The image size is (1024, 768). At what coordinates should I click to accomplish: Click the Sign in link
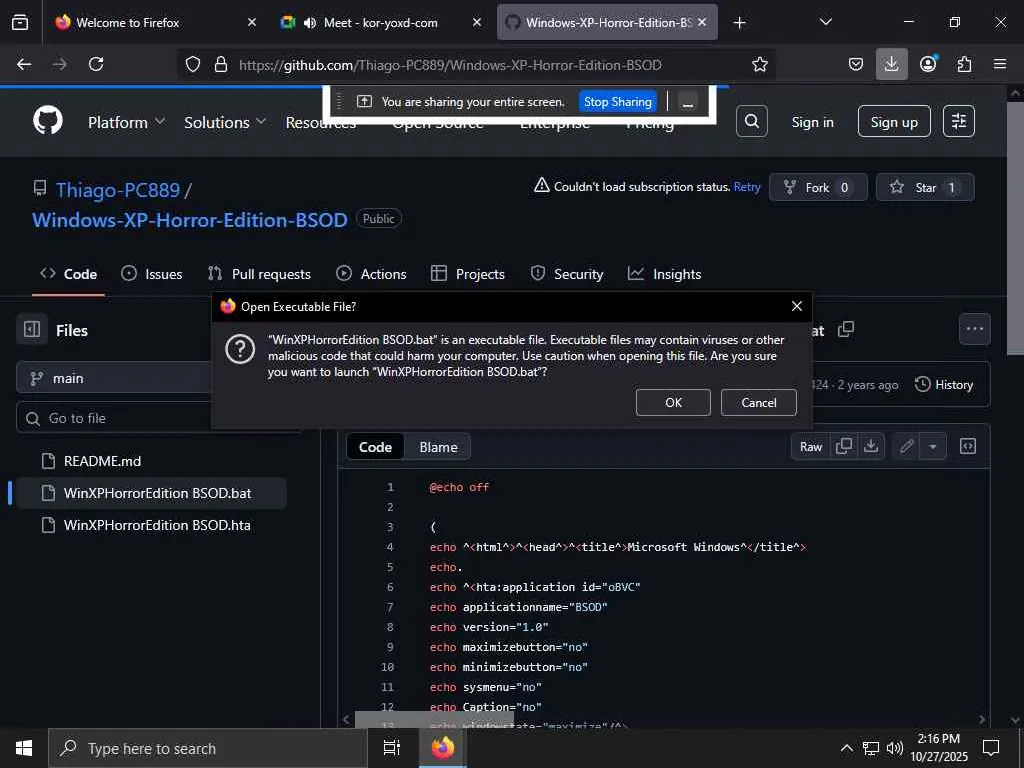click(x=812, y=122)
